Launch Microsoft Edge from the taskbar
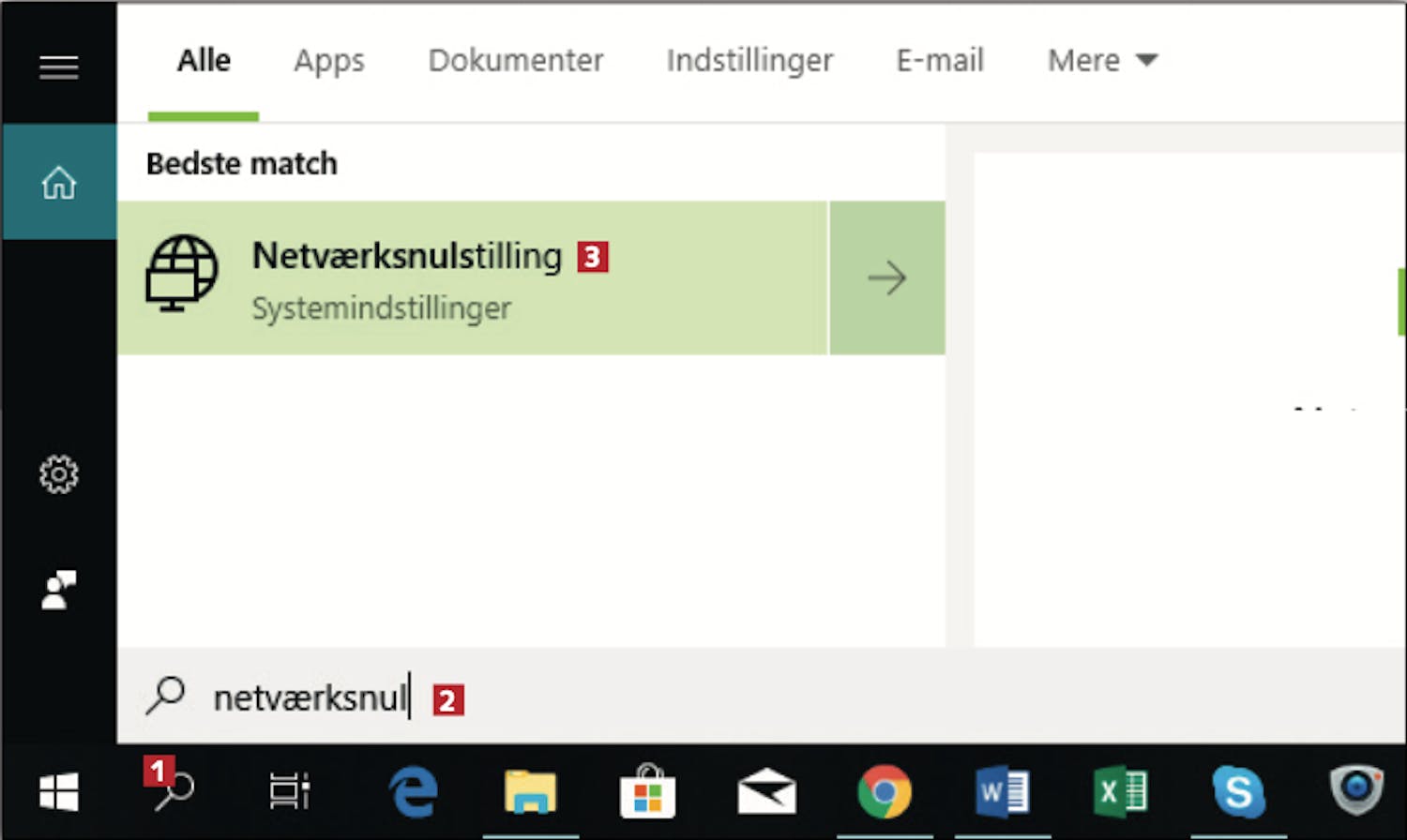The height and width of the screenshot is (840, 1407). coord(414,793)
